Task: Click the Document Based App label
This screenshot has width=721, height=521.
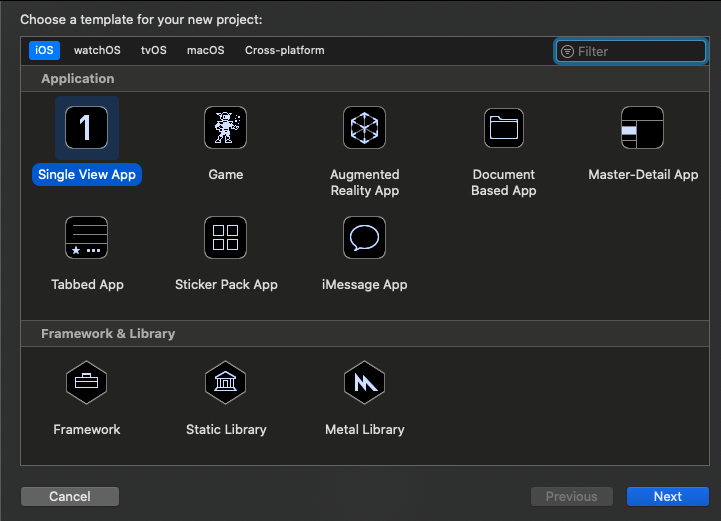Action: click(504, 183)
